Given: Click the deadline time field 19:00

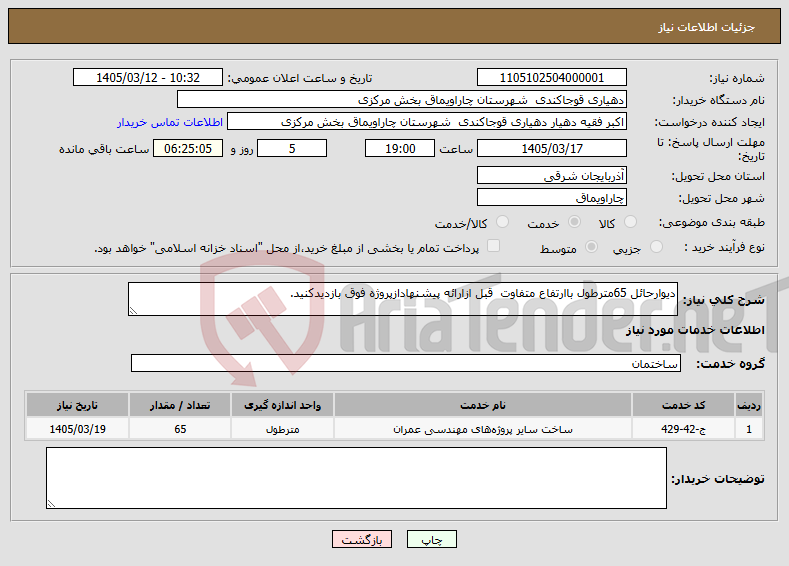Looking at the screenshot, I should (400, 148).
